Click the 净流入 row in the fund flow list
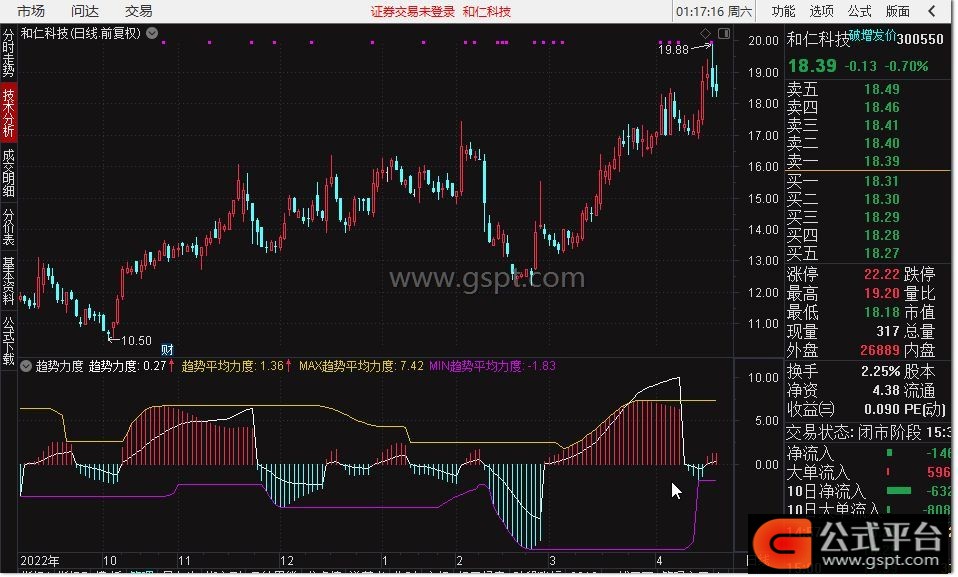The image size is (958, 577). tap(869, 454)
